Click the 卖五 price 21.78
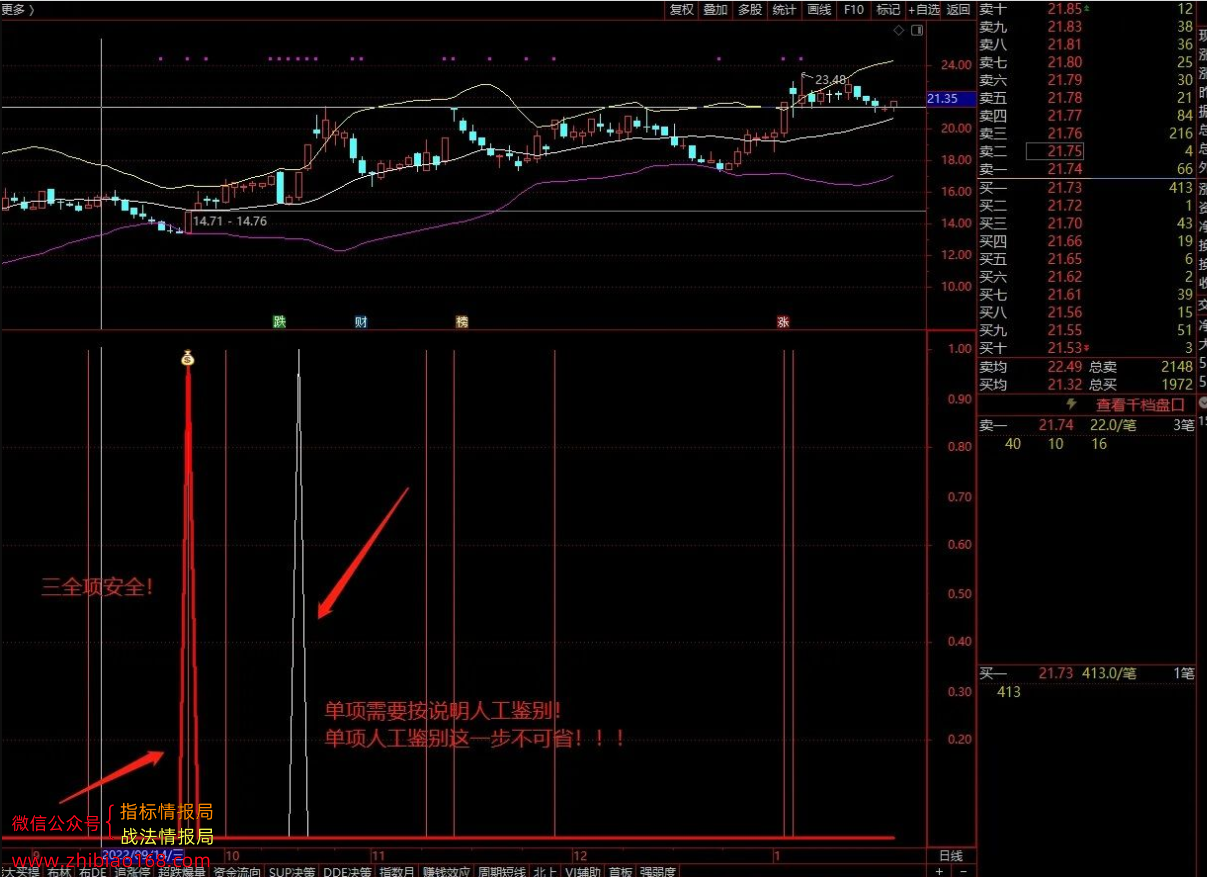The image size is (1207, 877). pos(1065,98)
